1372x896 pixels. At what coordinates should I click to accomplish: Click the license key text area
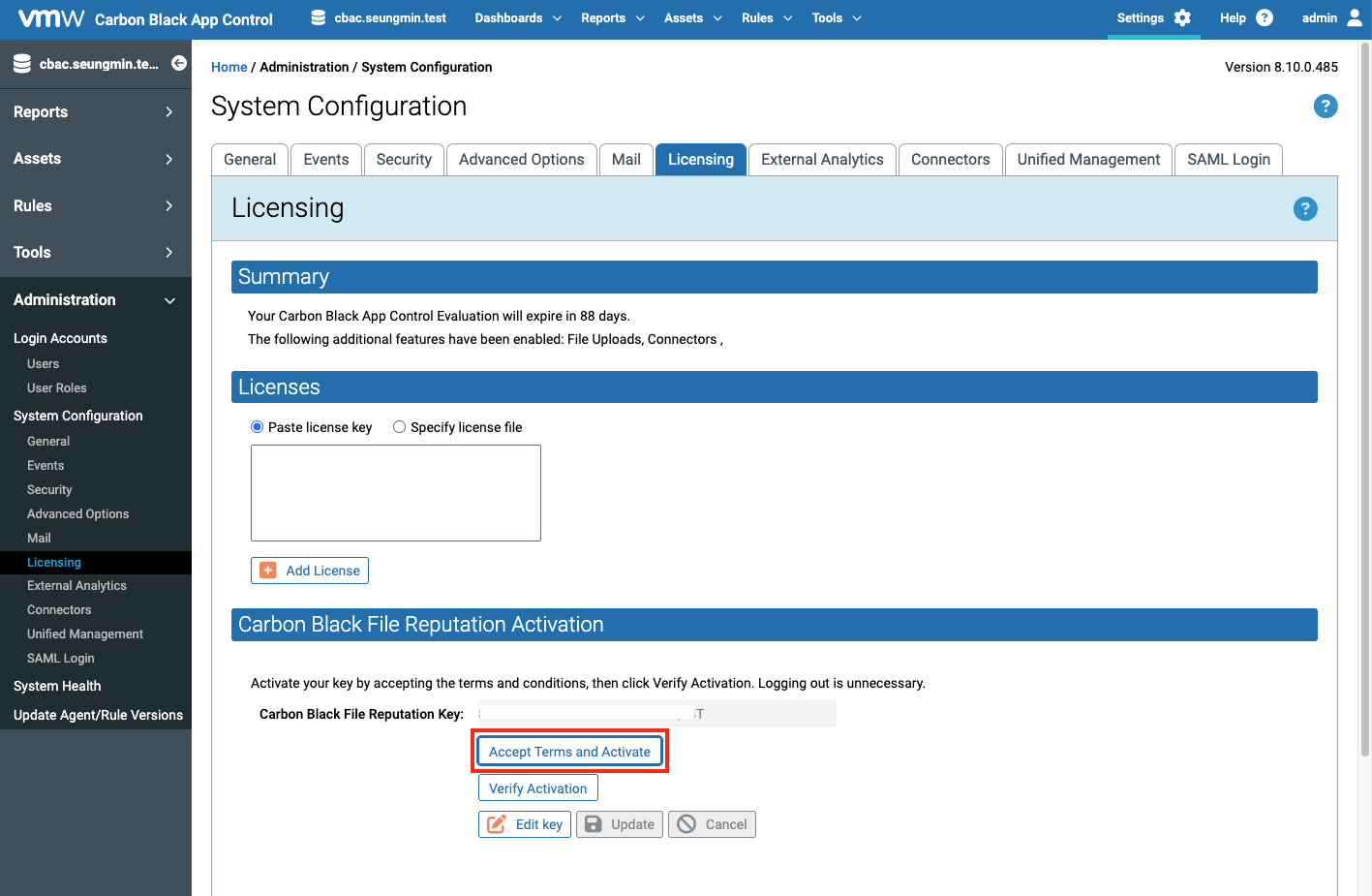tap(396, 493)
